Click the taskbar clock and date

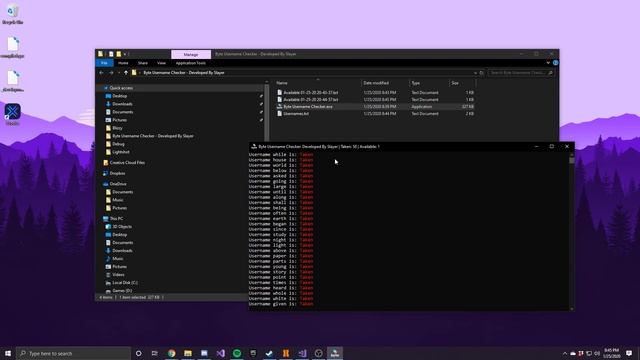click(x=611, y=353)
